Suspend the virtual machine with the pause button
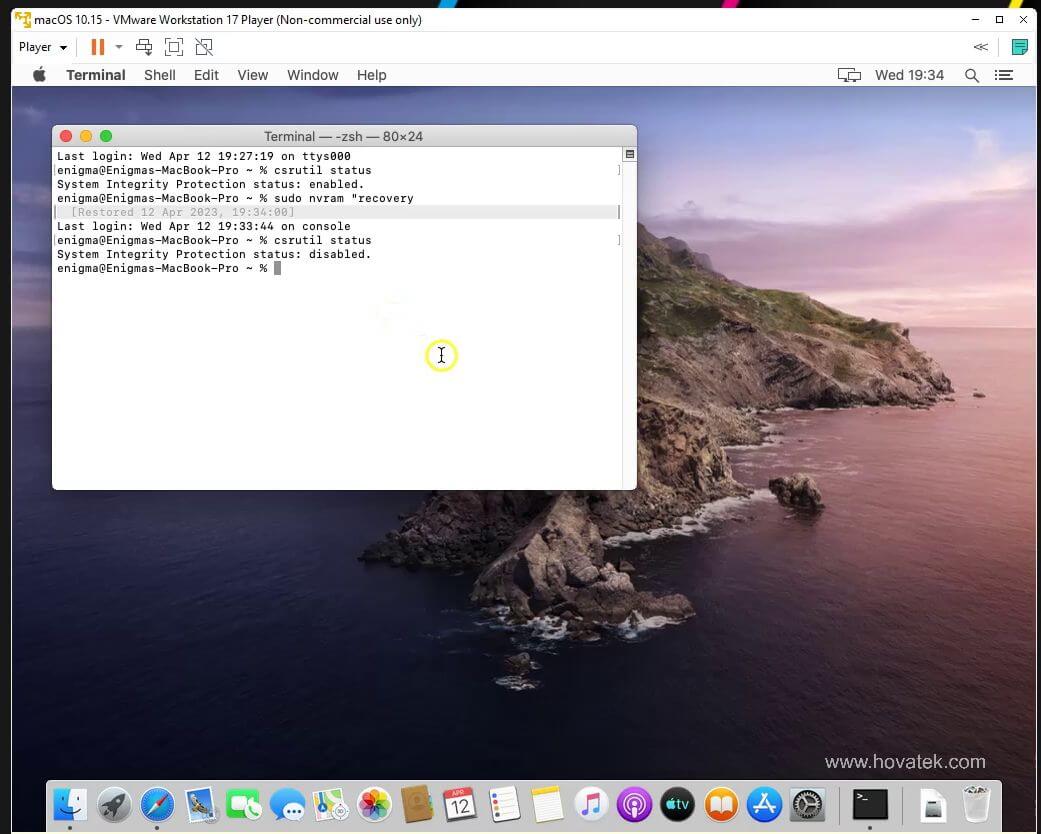The width and height of the screenshot is (1041, 834). pyautogui.click(x=97, y=47)
